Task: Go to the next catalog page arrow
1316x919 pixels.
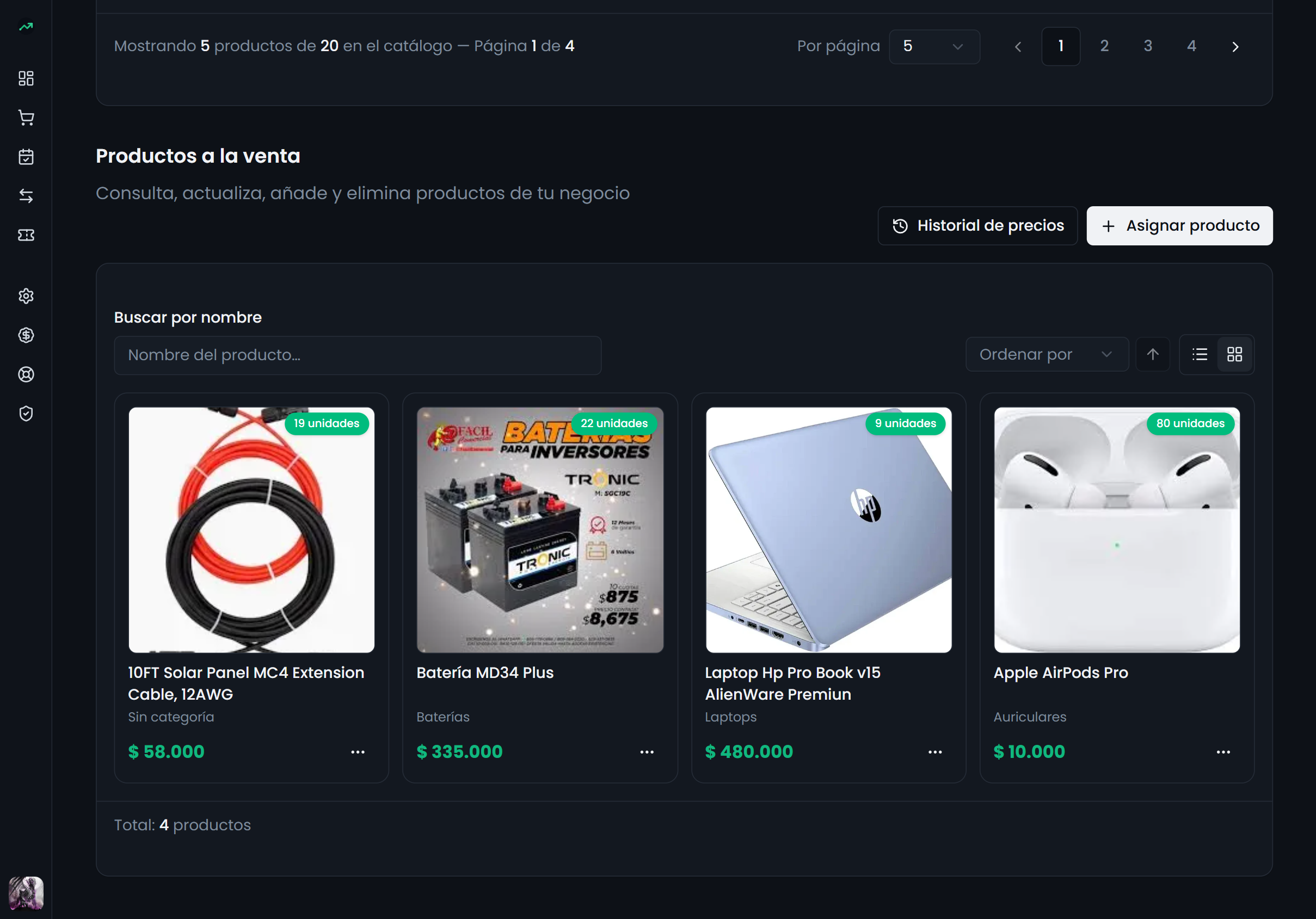Action: pos(1235,46)
